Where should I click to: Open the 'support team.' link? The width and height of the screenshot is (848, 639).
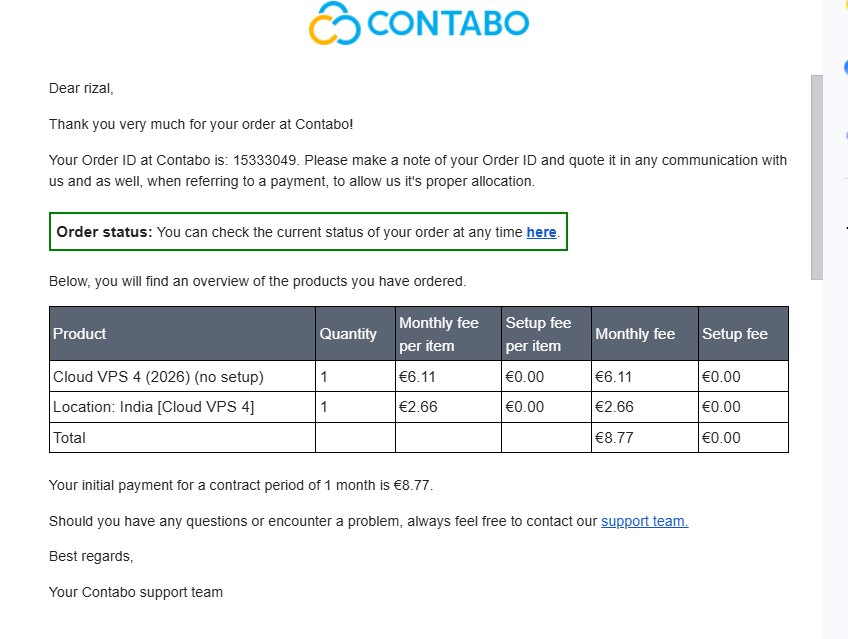tap(645, 521)
